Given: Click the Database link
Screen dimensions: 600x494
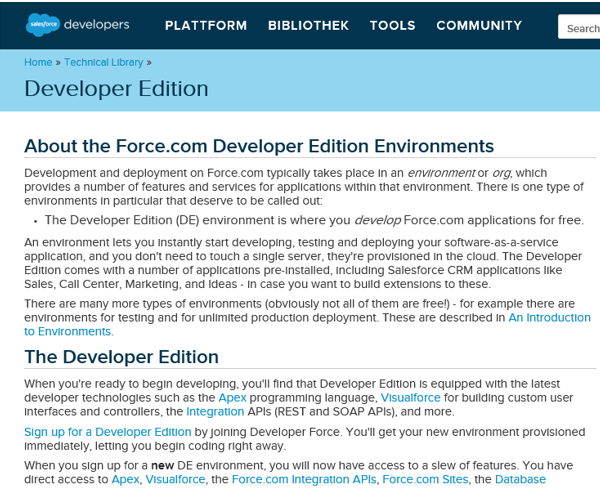Looking at the screenshot, I should (x=520, y=479).
